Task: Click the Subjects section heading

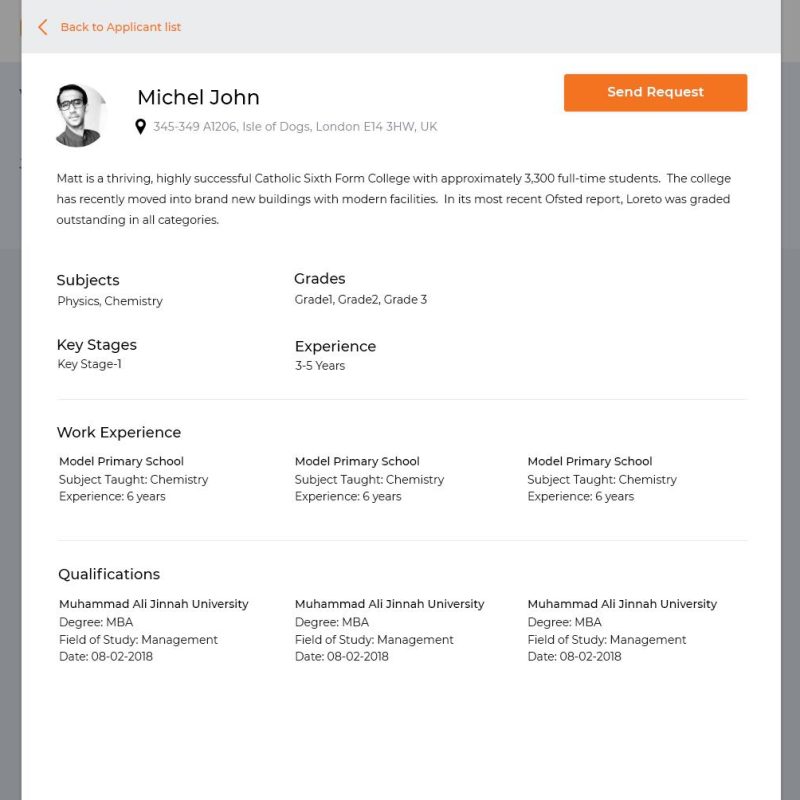Action: (88, 280)
